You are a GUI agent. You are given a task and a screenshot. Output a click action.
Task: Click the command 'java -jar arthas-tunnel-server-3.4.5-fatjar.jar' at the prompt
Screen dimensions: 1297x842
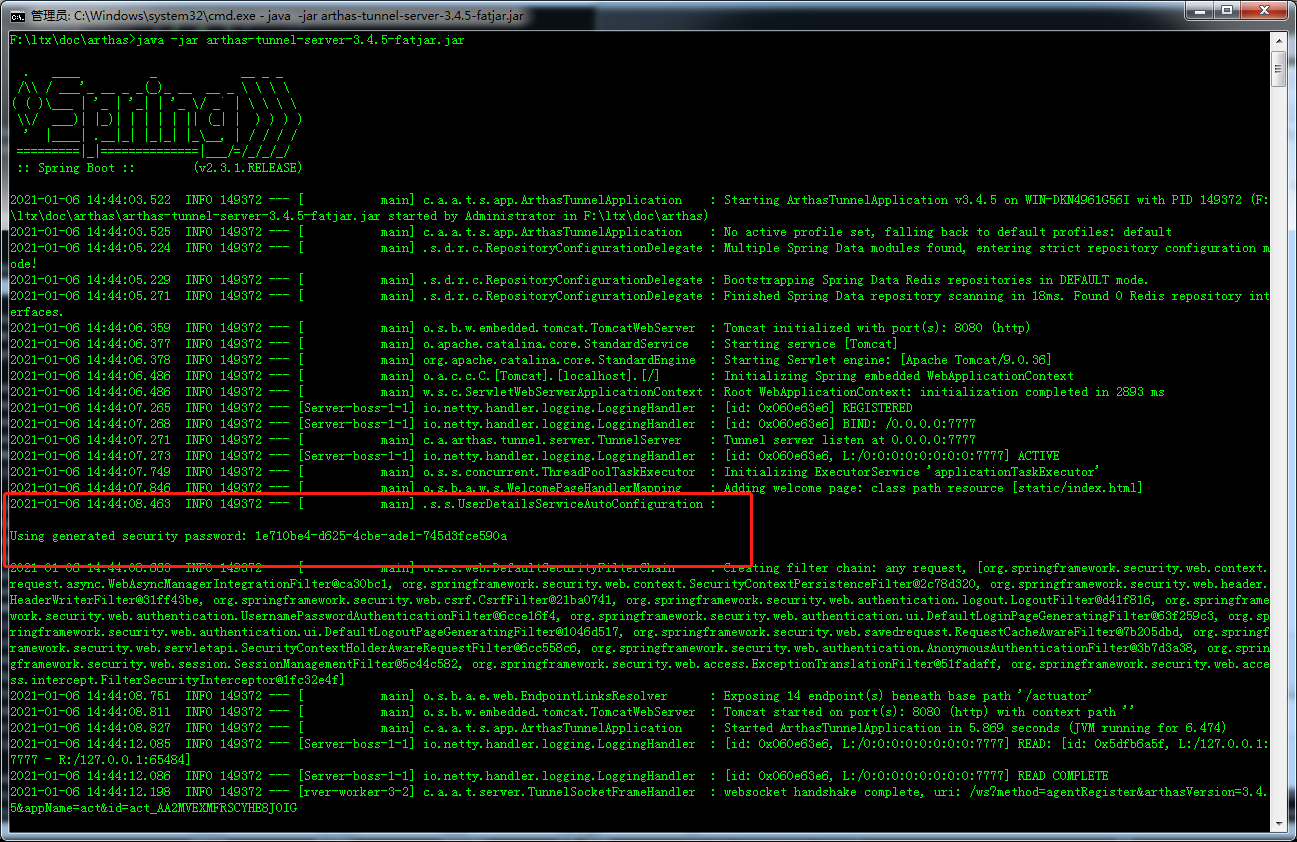pyautogui.click(x=298, y=40)
